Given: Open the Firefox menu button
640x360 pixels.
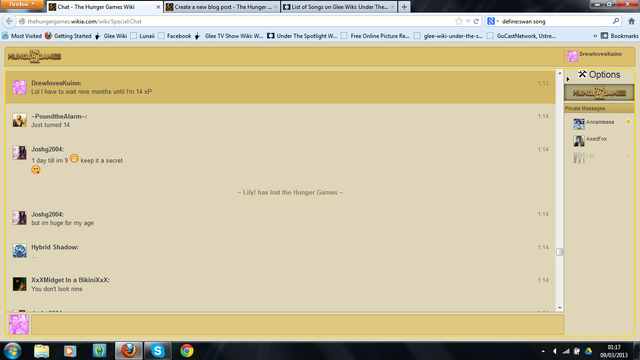Looking at the screenshot, I should tap(21, 4).
